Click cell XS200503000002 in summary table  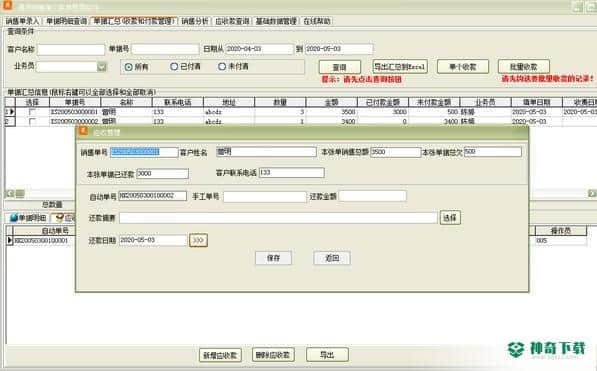75,122
